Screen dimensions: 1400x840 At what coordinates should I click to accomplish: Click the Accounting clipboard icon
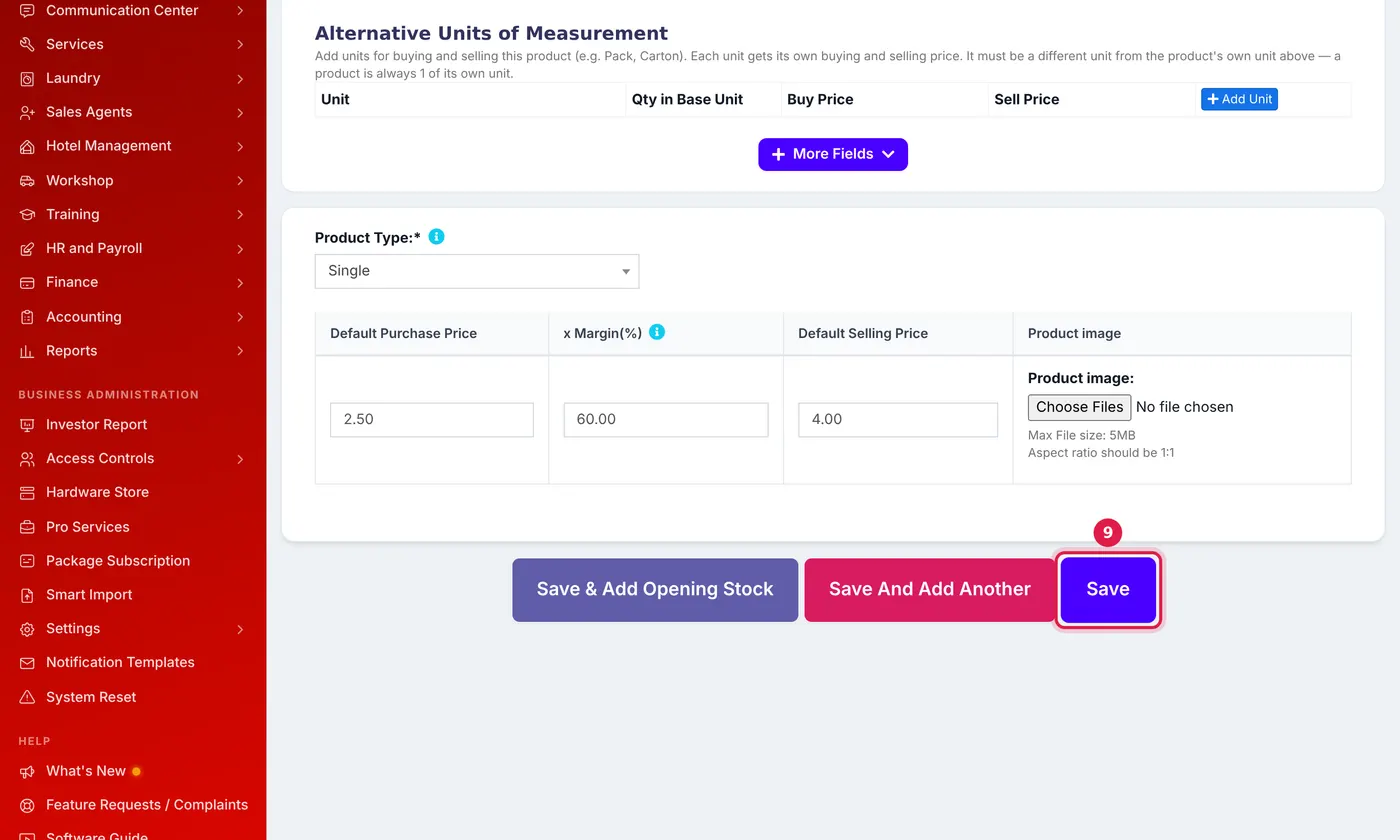tap(27, 317)
